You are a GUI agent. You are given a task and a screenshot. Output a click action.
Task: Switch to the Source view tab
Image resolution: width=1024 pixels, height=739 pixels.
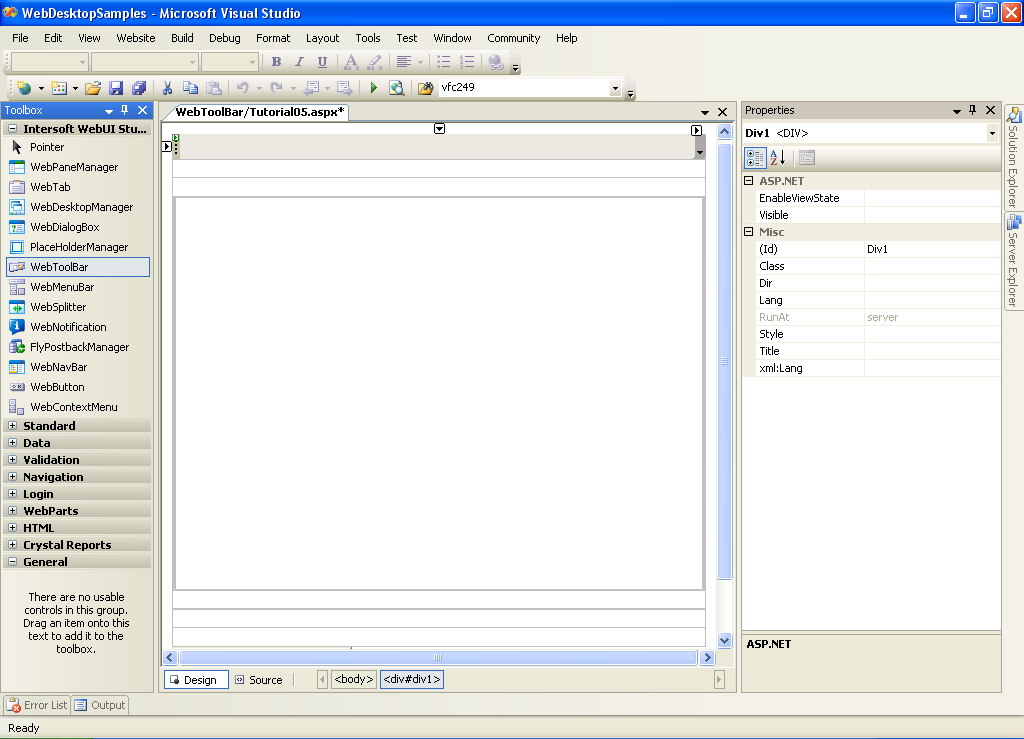point(259,680)
